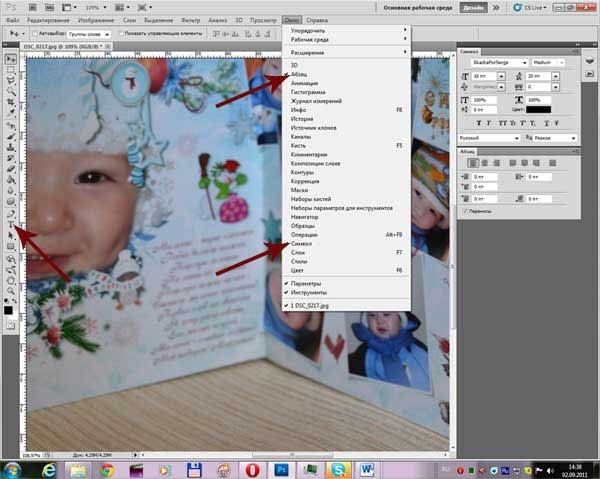This screenshot has height=479, width=600.
Task: Toggle the Абзац panel in Окно menu
Action: (x=346, y=74)
